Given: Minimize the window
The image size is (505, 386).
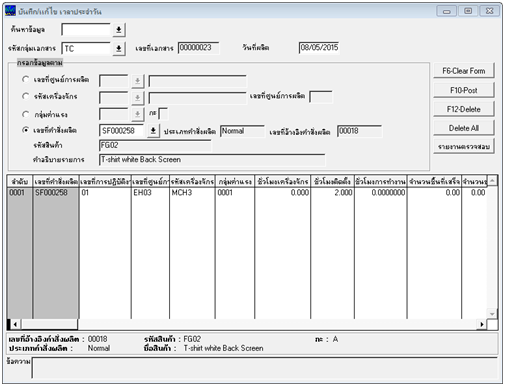Looking at the screenshot, I should (447, 11).
